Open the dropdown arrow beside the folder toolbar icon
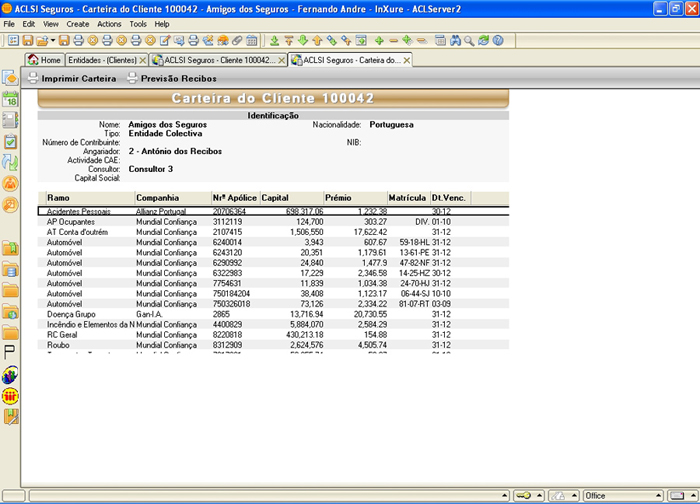Viewport: 700px width, 504px height. click(x=52, y=41)
